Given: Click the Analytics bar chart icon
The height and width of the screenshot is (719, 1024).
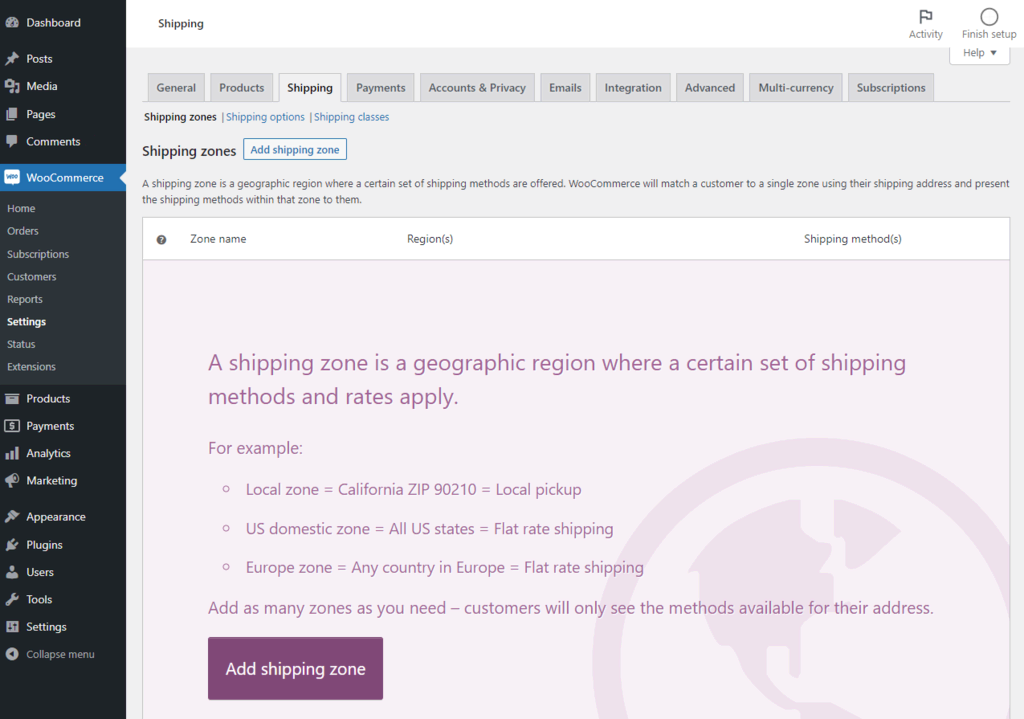Looking at the screenshot, I should [x=12, y=453].
